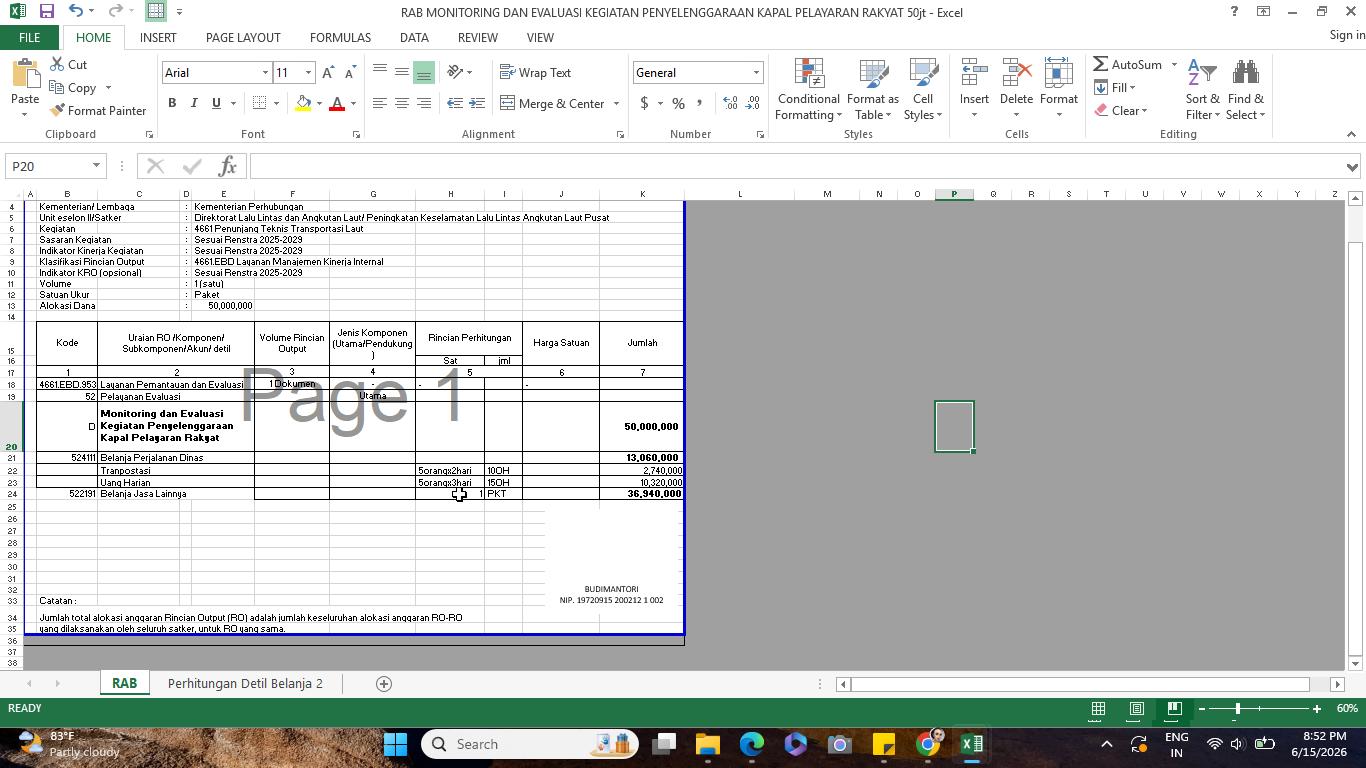Apply percent style format
The width and height of the screenshot is (1366, 768).
(678, 103)
